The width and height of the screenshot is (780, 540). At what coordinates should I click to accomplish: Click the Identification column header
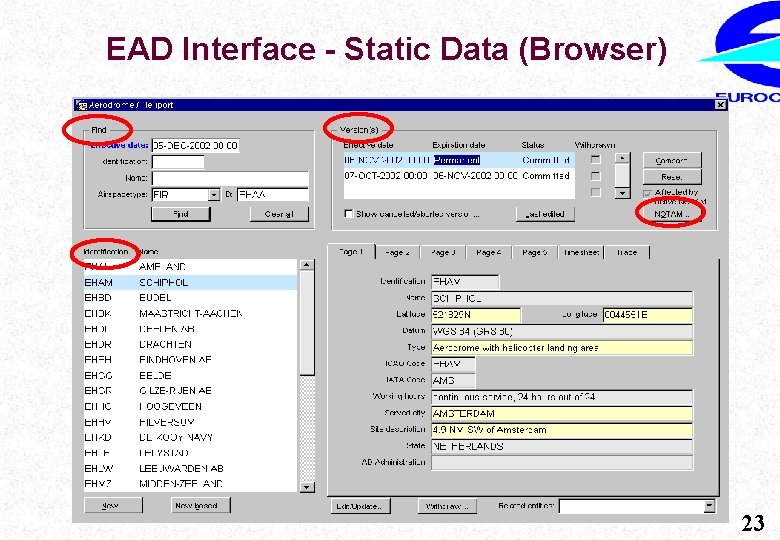click(x=106, y=252)
